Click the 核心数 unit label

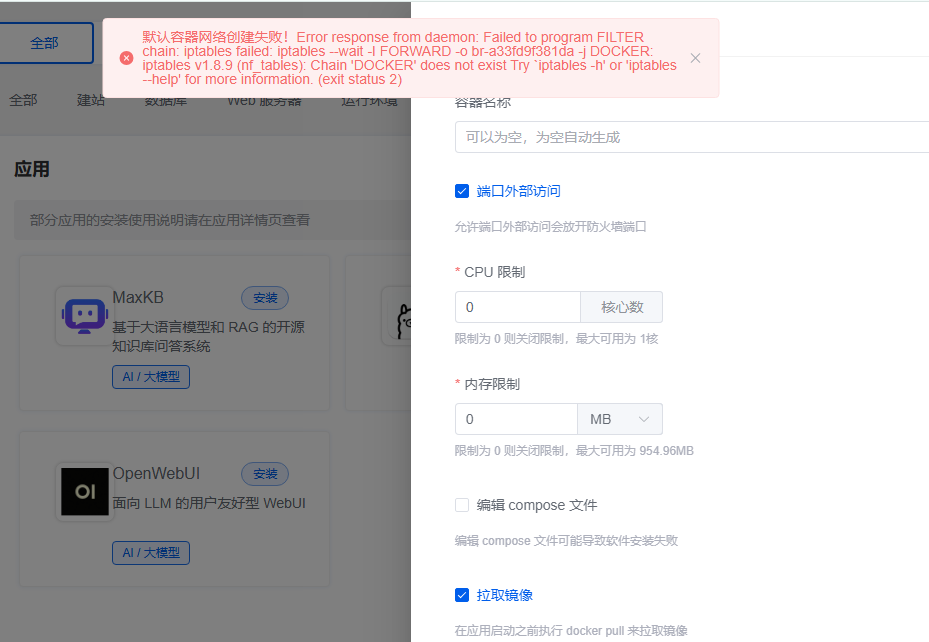pyautogui.click(x=622, y=307)
